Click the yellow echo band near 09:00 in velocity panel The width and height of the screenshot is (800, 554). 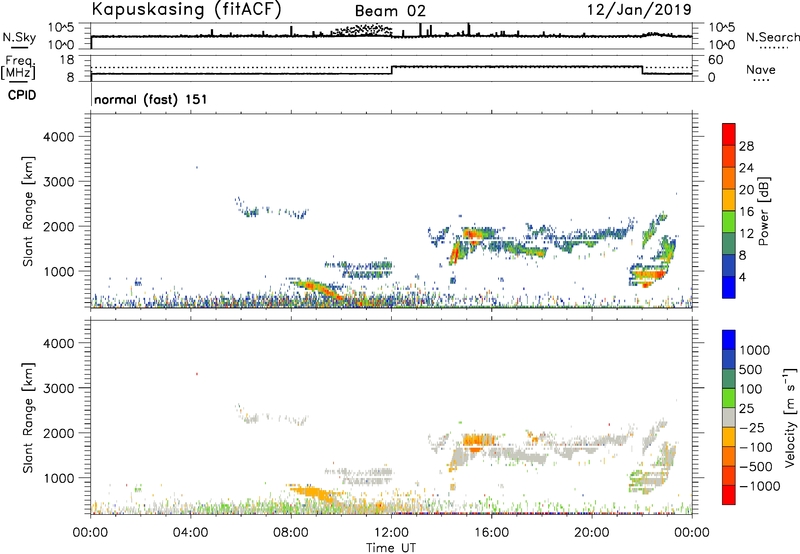[x=311, y=492]
